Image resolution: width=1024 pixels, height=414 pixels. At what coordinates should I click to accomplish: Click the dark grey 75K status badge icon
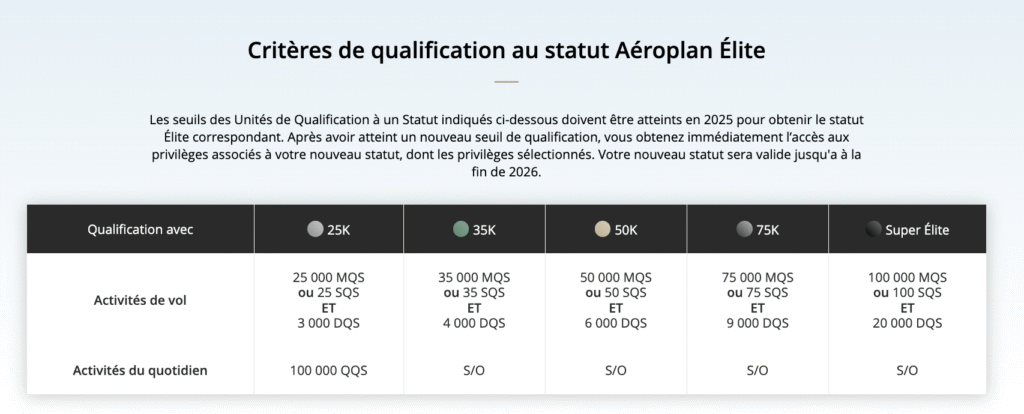point(743,229)
